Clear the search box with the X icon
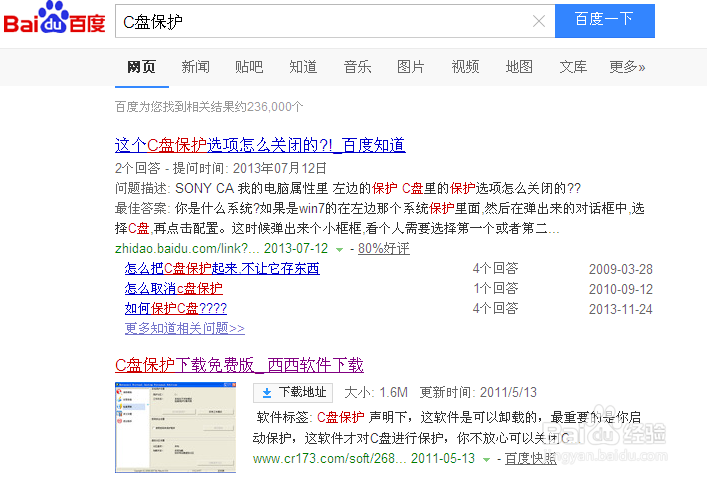Viewport: 707px width, 480px height. pos(539,21)
